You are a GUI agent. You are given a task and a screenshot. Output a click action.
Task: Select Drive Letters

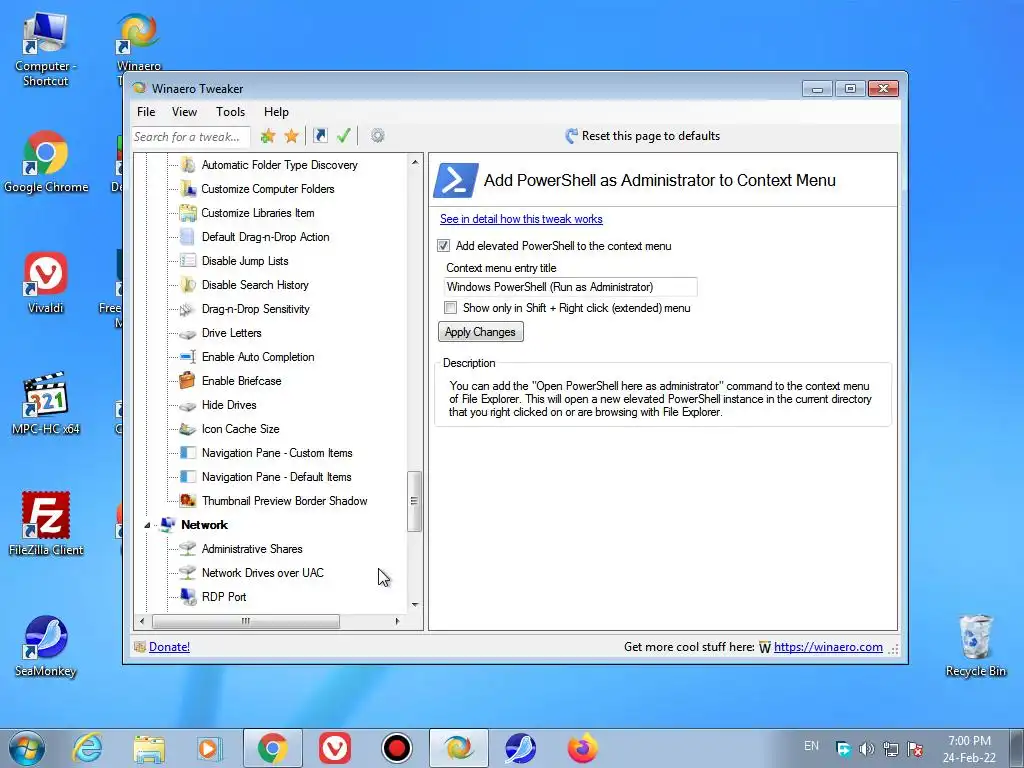(231, 333)
